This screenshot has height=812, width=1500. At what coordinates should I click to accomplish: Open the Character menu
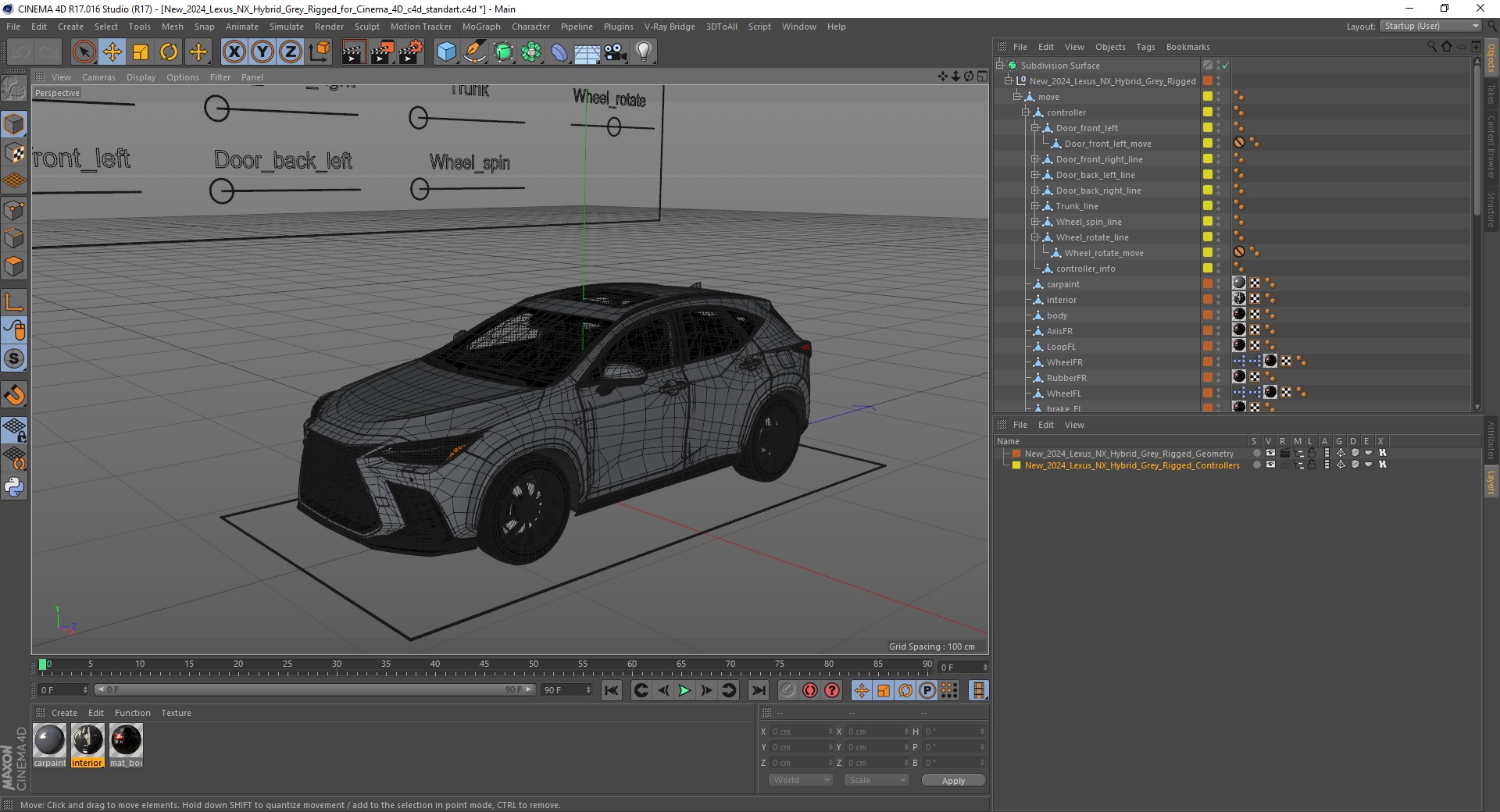click(x=531, y=27)
